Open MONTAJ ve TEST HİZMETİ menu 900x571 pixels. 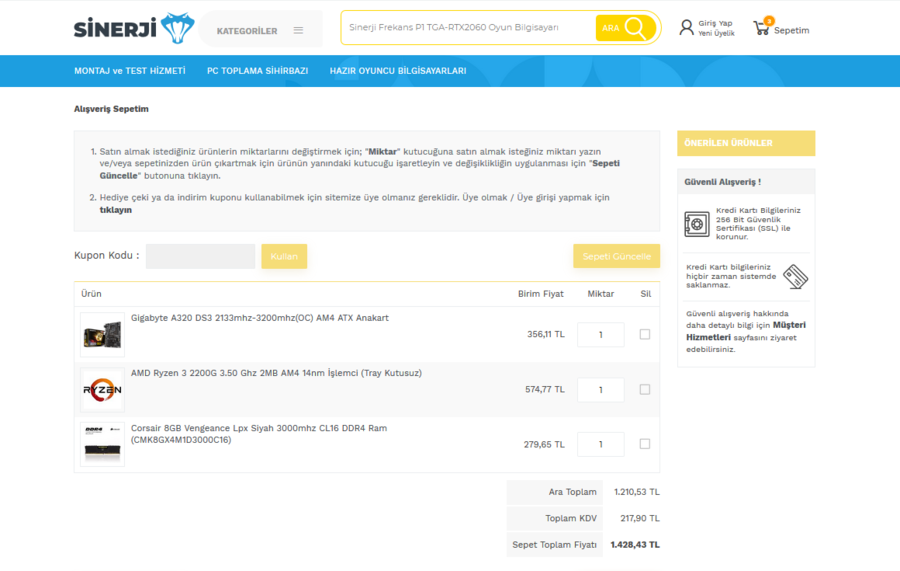[130, 71]
